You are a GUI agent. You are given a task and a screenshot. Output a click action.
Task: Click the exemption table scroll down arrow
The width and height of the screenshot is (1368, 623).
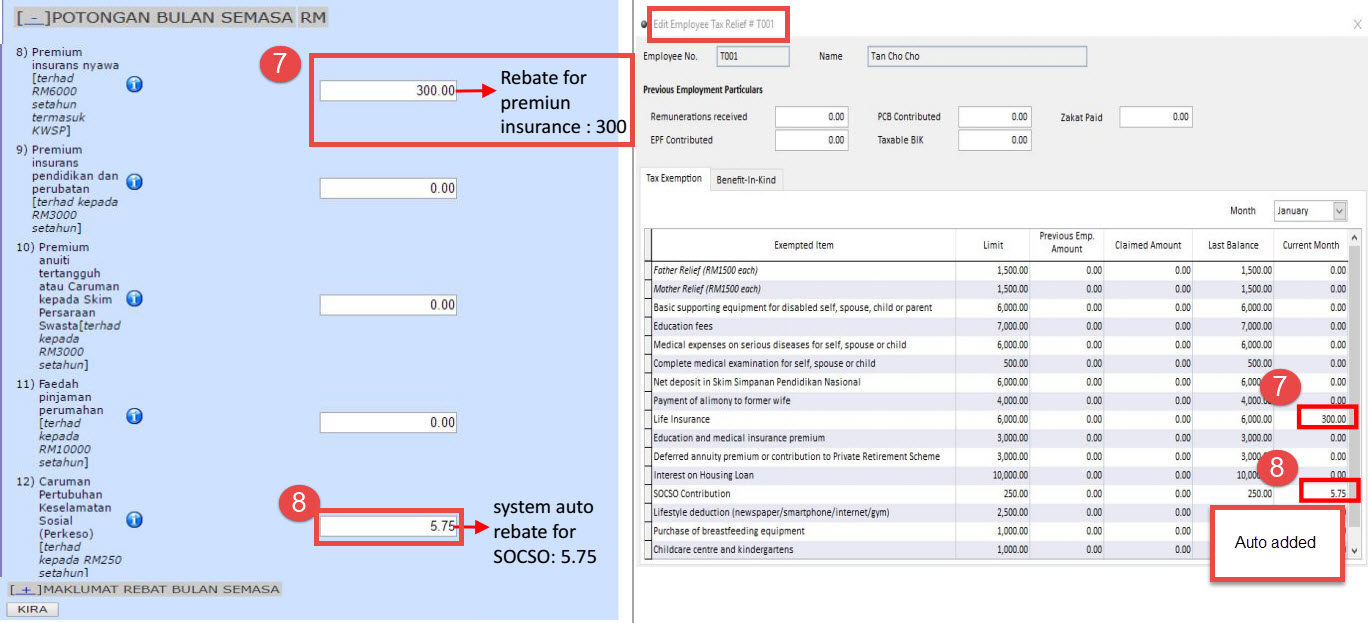(x=1355, y=550)
